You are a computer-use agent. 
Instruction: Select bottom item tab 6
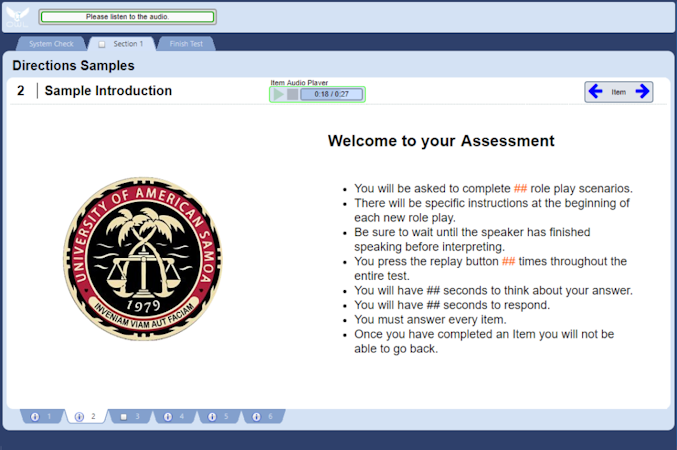pos(263,416)
